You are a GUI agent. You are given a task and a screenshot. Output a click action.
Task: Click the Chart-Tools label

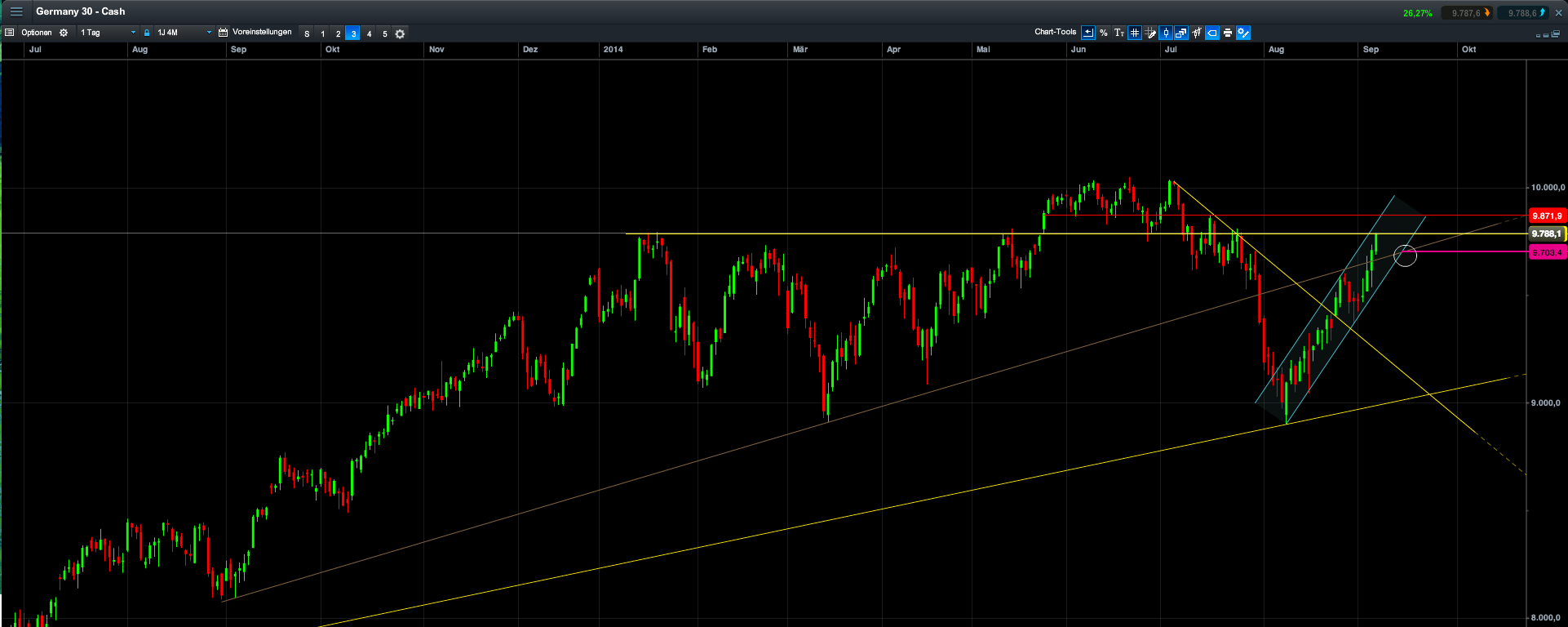click(1056, 32)
